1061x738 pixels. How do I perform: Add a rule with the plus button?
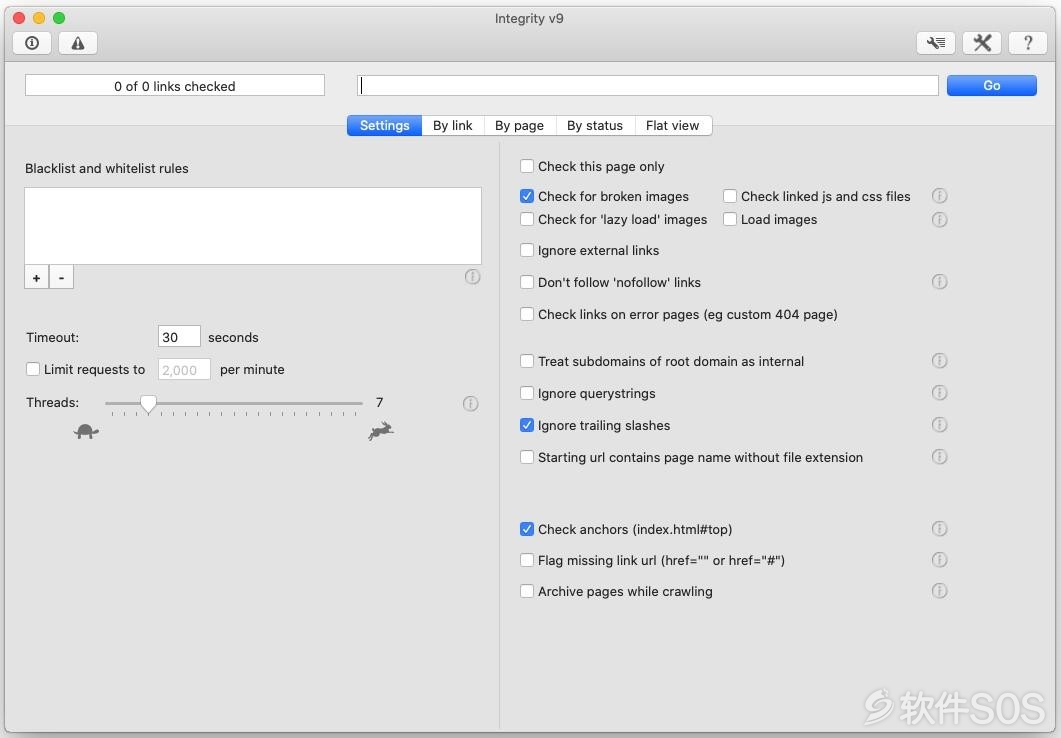(x=37, y=277)
